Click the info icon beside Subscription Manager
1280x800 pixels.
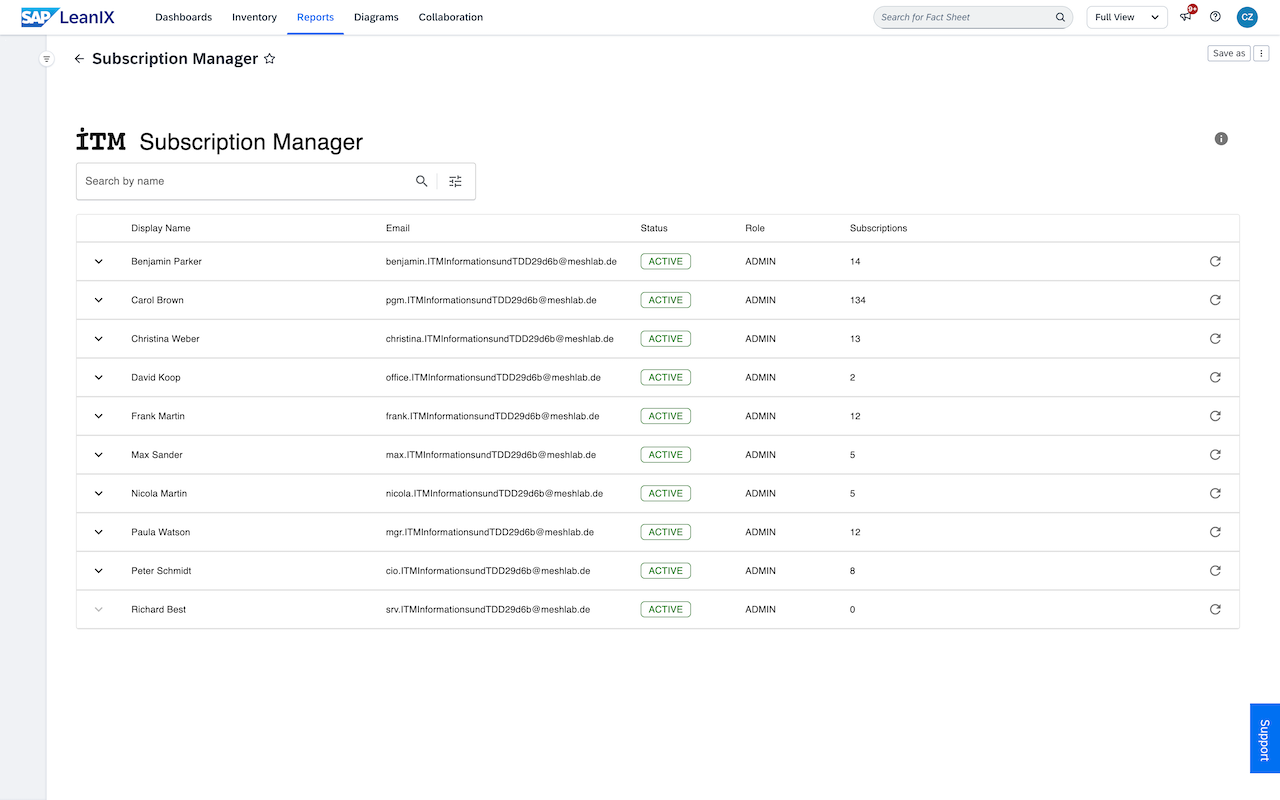pos(1221,139)
